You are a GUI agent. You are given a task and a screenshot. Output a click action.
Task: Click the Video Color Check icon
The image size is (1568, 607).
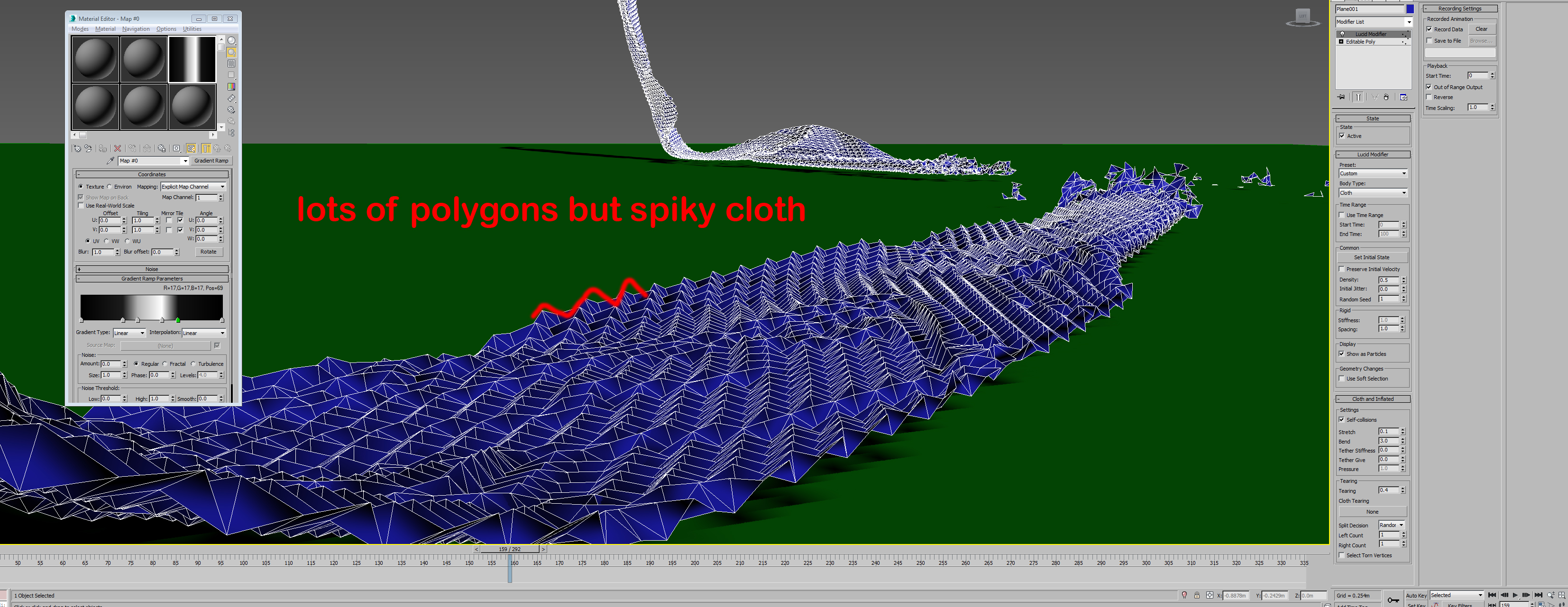231,87
